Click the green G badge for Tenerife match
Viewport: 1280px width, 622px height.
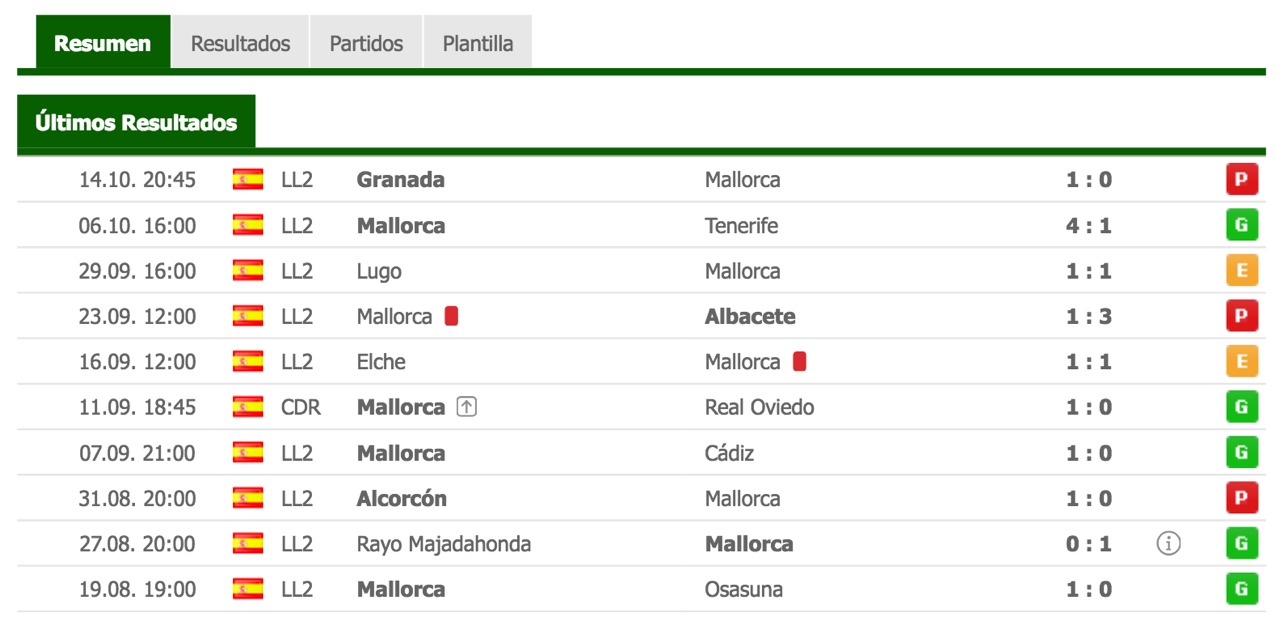tap(1241, 225)
